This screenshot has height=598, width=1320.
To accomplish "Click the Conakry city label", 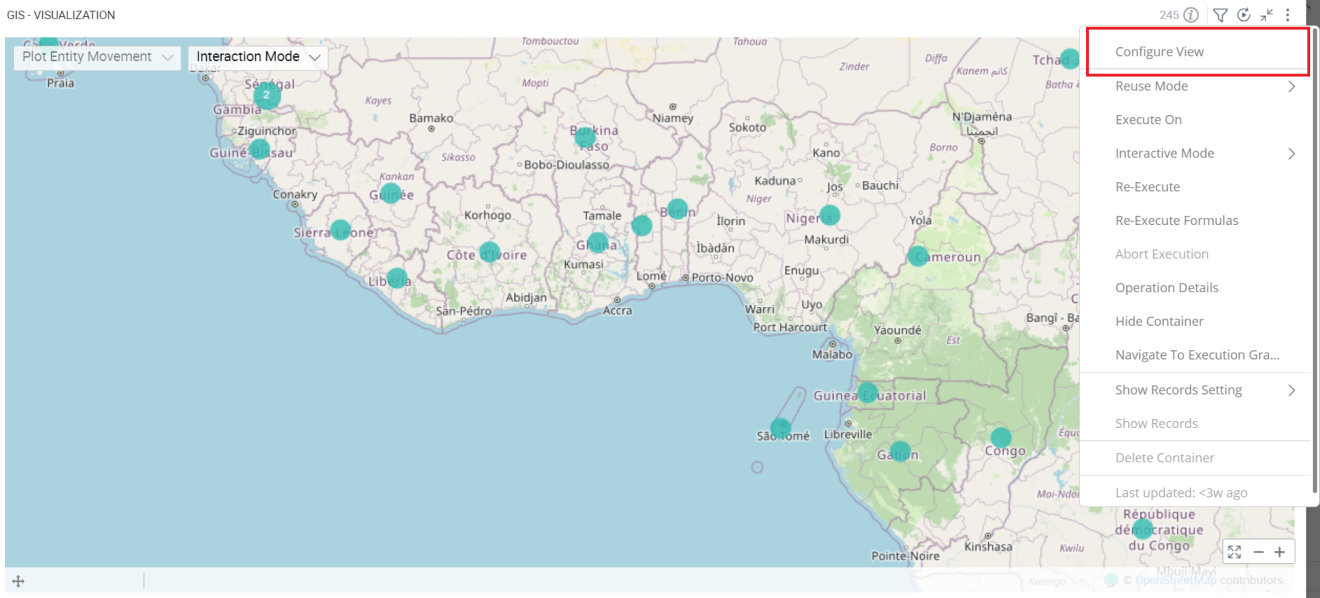I will [x=295, y=194].
